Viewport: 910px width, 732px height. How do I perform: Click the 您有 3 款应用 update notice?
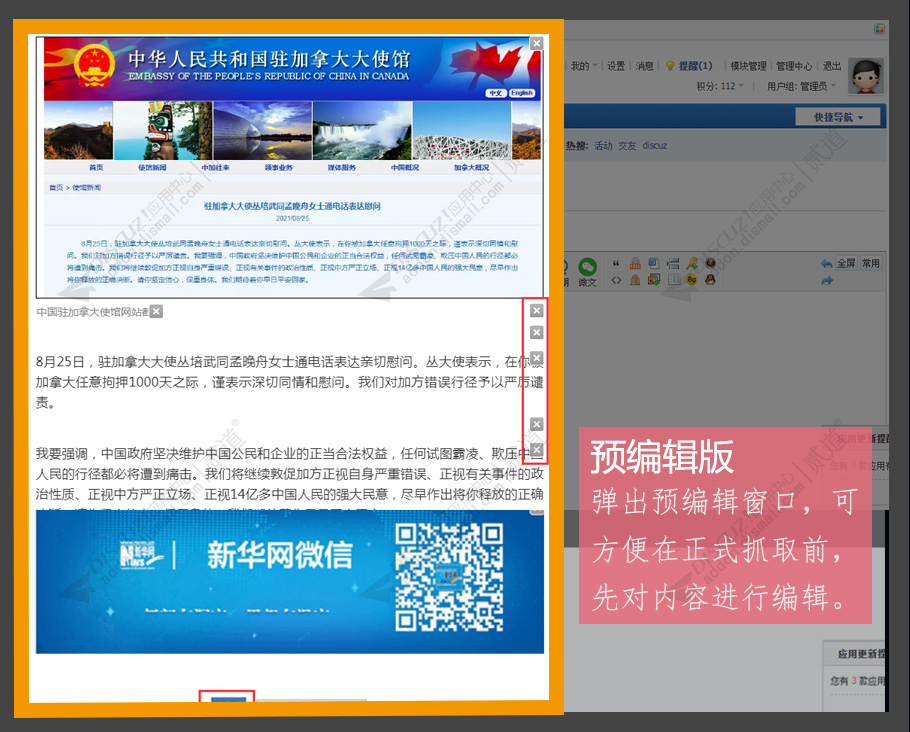pyautogui.click(x=858, y=680)
